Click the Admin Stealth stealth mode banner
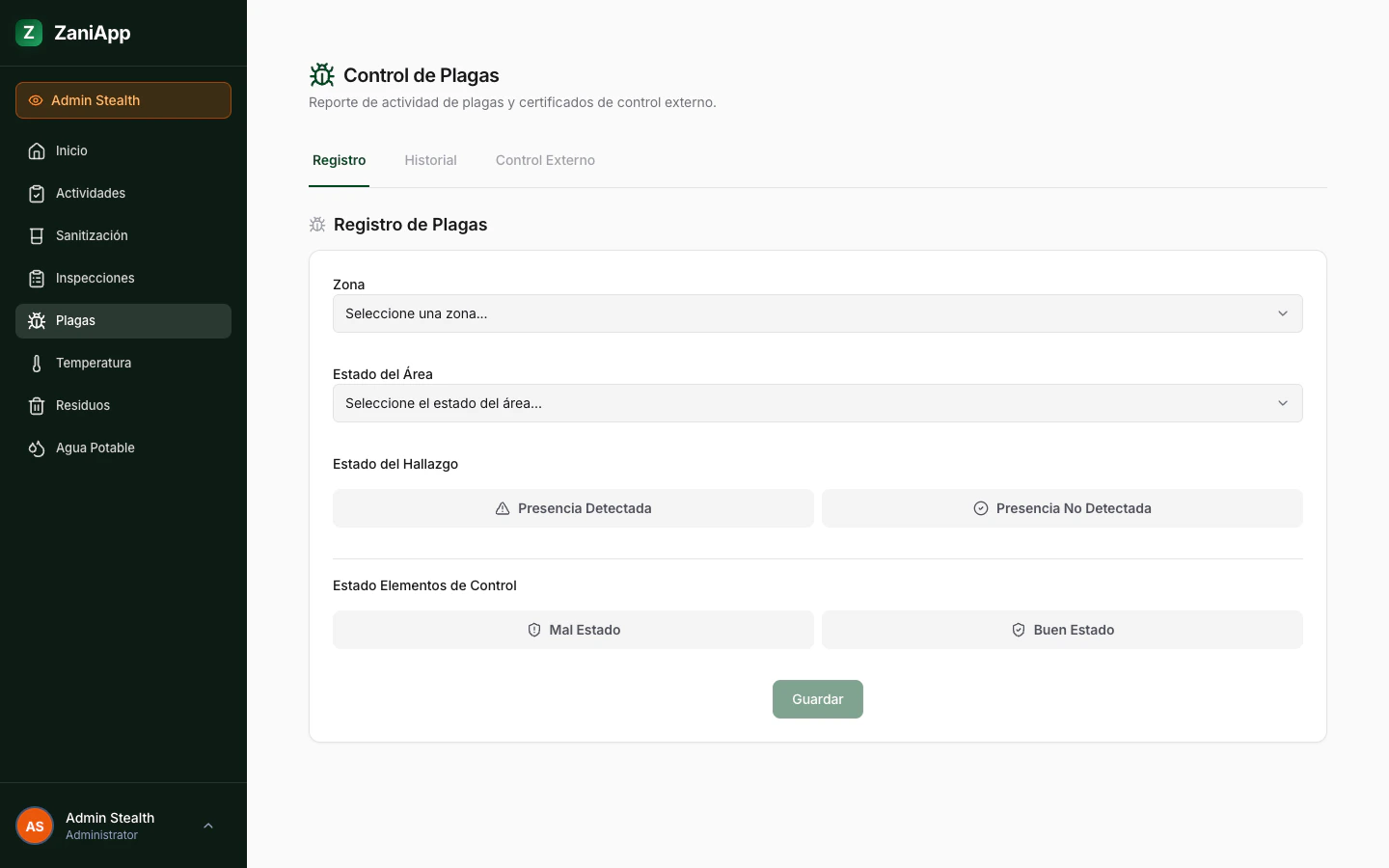Screen dimensions: 1389x868 [x=123, y=100]
